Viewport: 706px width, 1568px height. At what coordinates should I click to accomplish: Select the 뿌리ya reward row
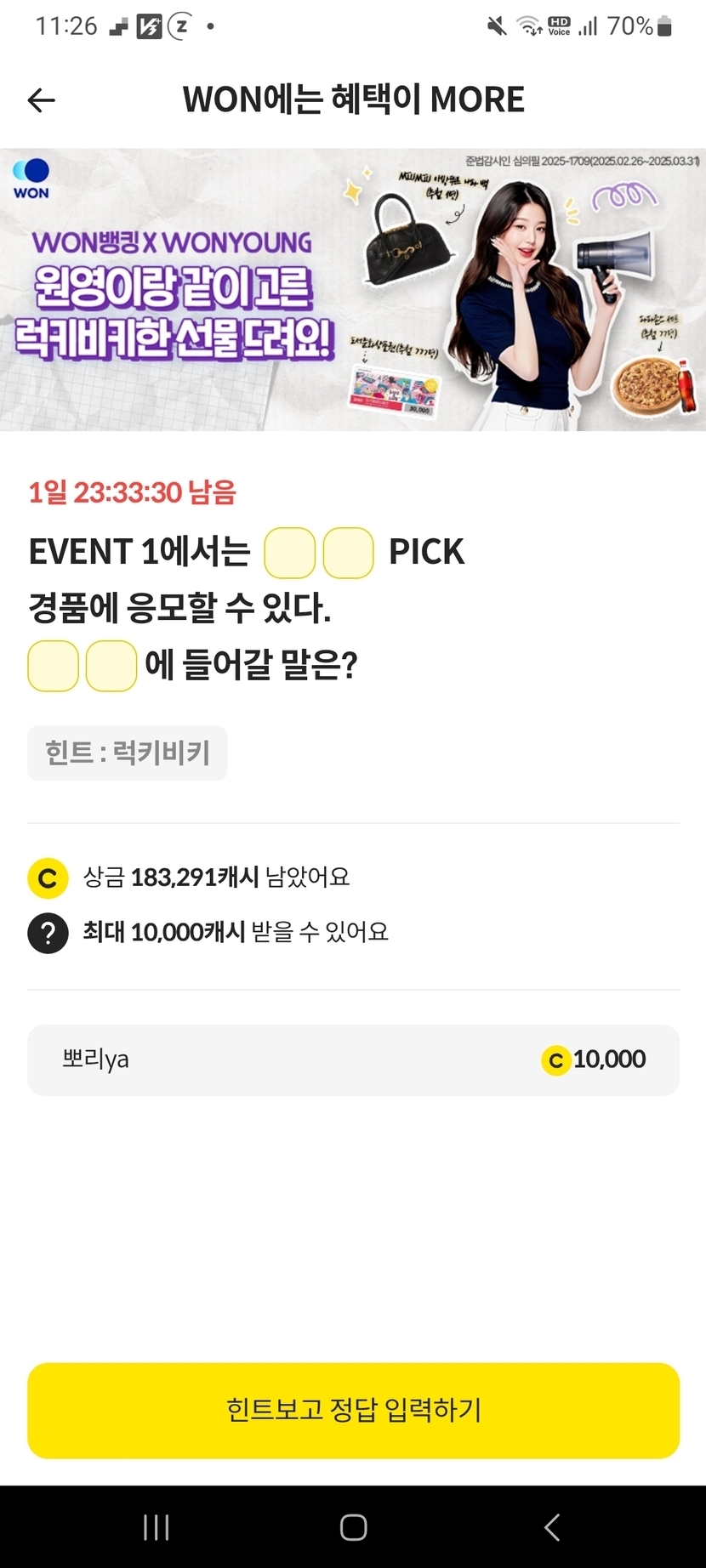tap(353, 1060)
